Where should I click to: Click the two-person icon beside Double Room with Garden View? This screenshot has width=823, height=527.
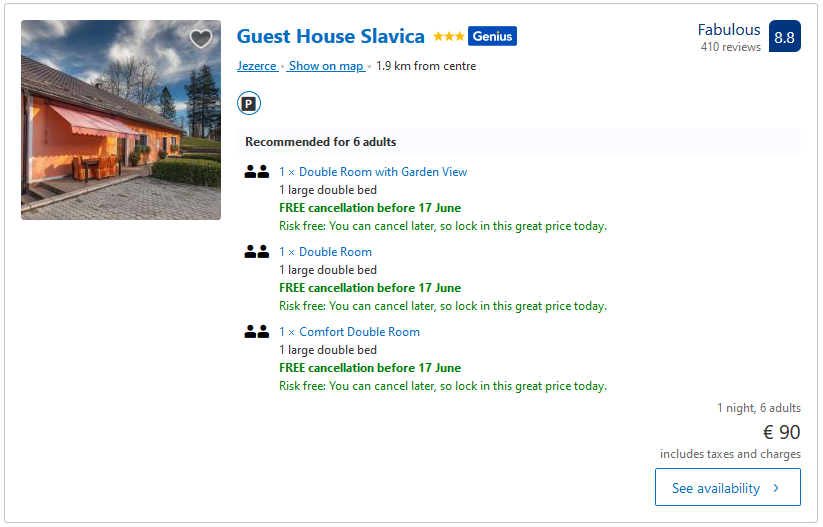[257, 172]
